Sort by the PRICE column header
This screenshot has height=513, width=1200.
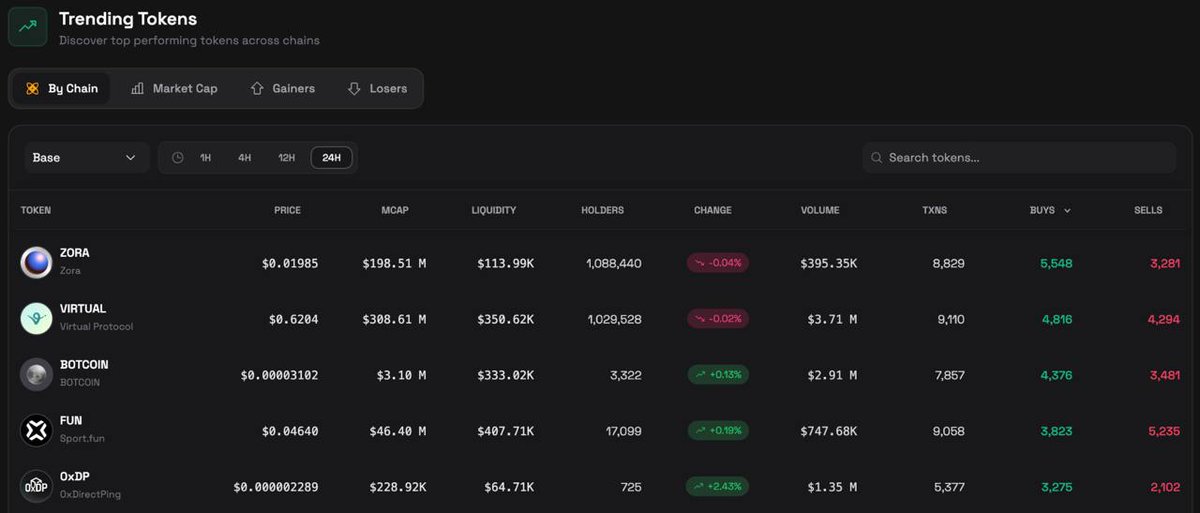point(288,211)
